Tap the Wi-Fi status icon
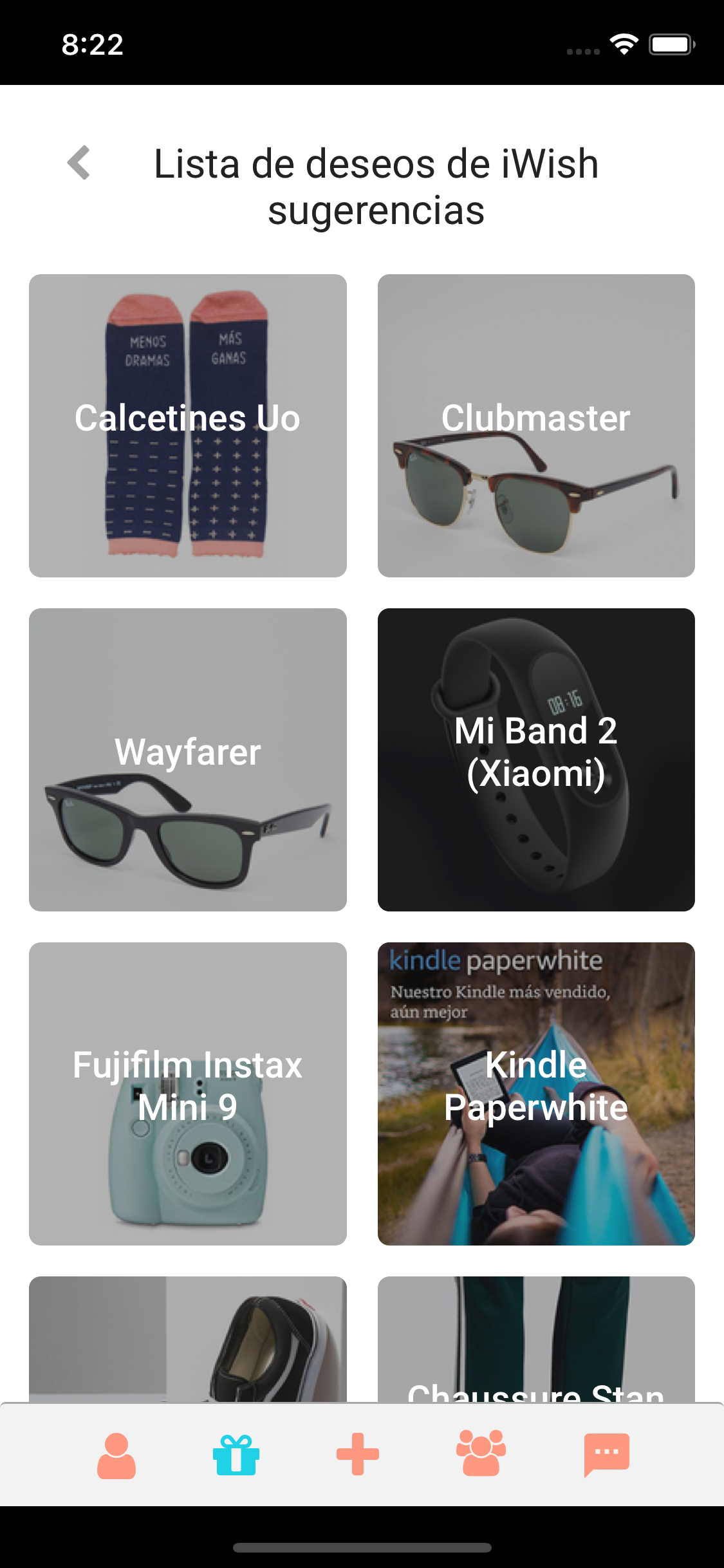This screenshot has height=1568, width=724. pyautogui.click(x=624, y=44)
